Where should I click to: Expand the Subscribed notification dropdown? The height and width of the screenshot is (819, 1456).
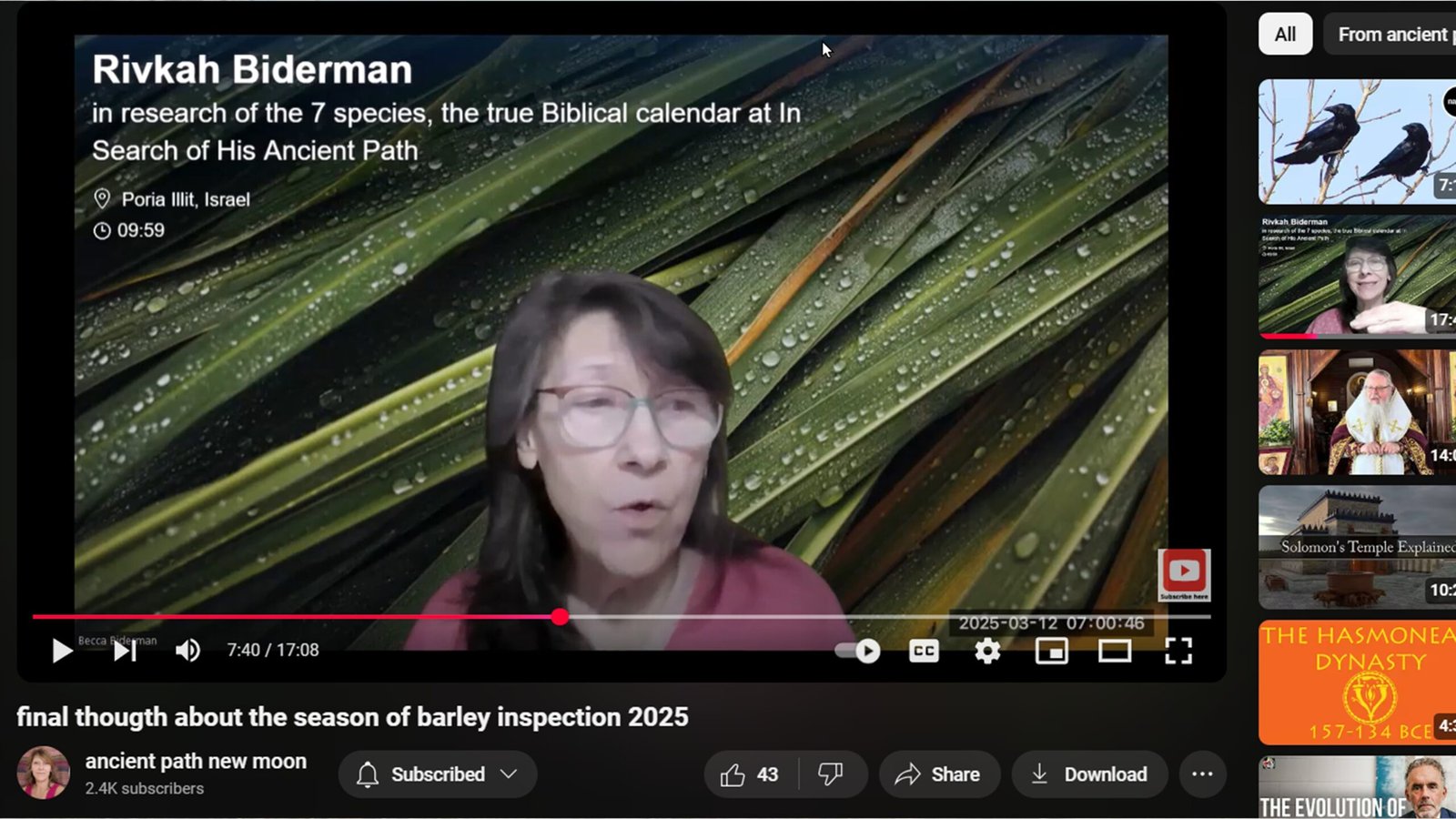[438, 774]
